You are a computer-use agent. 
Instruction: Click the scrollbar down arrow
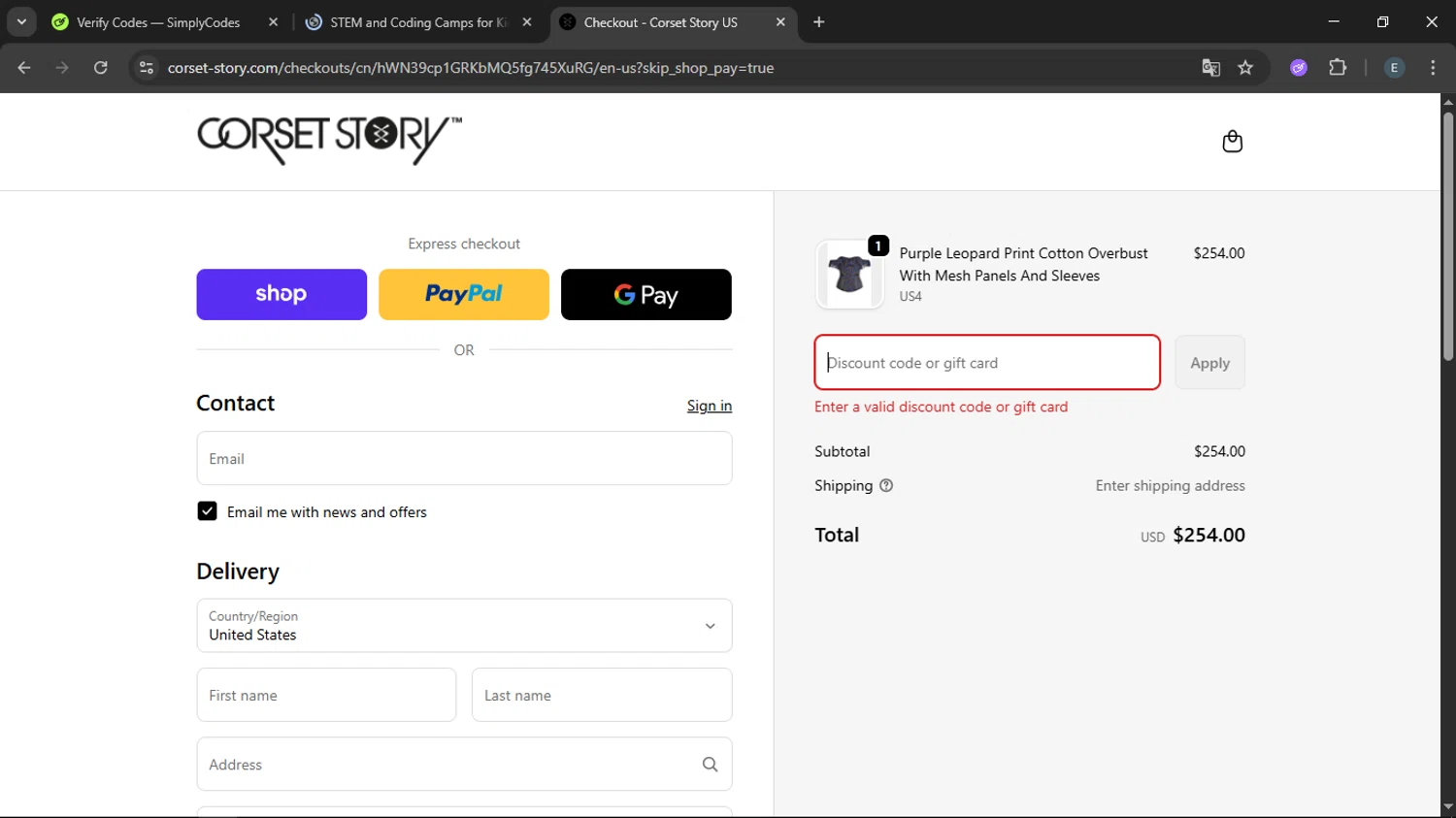coord(1447,807)
